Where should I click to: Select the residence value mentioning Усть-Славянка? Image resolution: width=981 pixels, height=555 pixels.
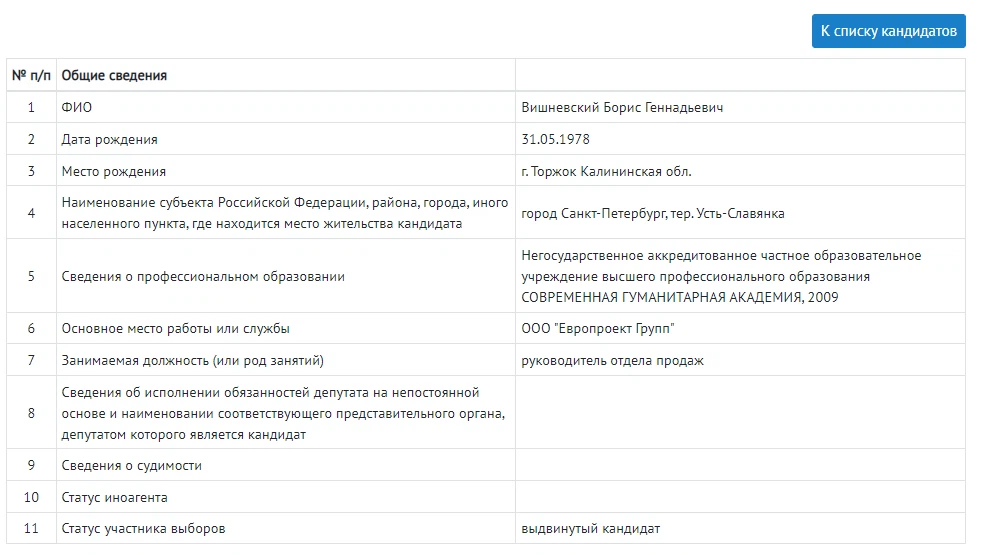point(652,213)
